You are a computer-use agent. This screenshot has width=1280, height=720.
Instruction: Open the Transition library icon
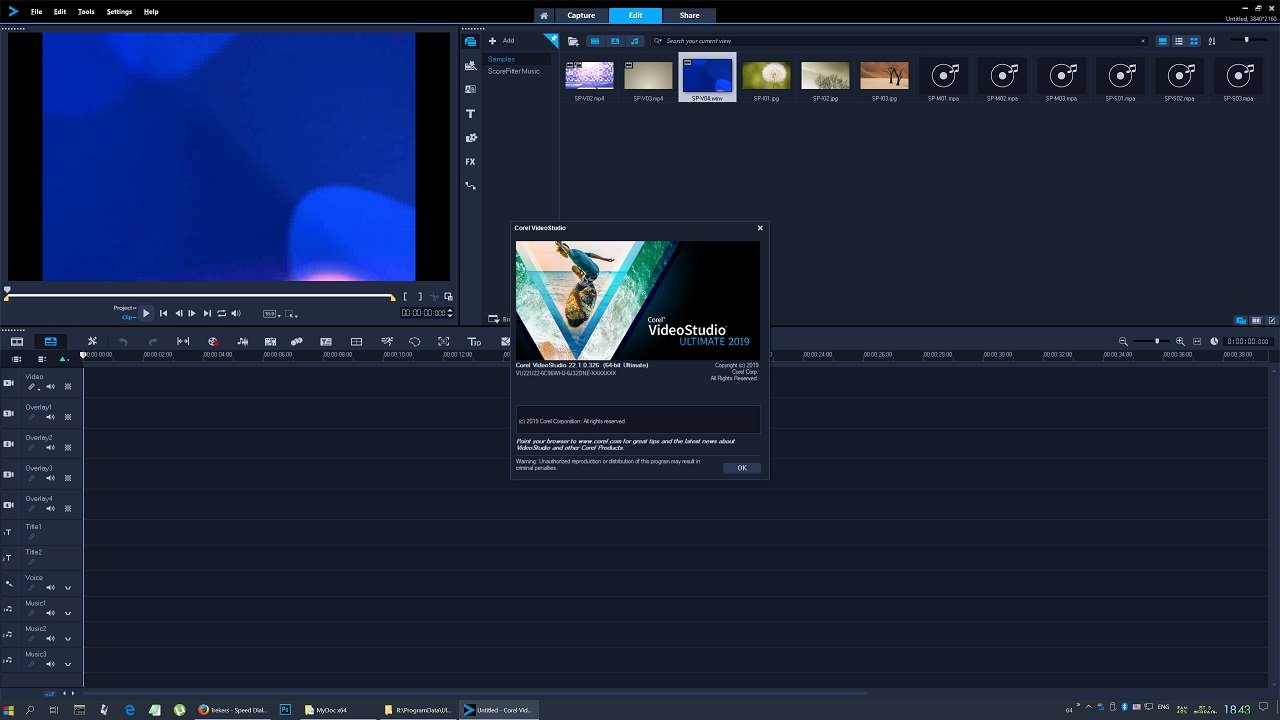tap(470, 89)
